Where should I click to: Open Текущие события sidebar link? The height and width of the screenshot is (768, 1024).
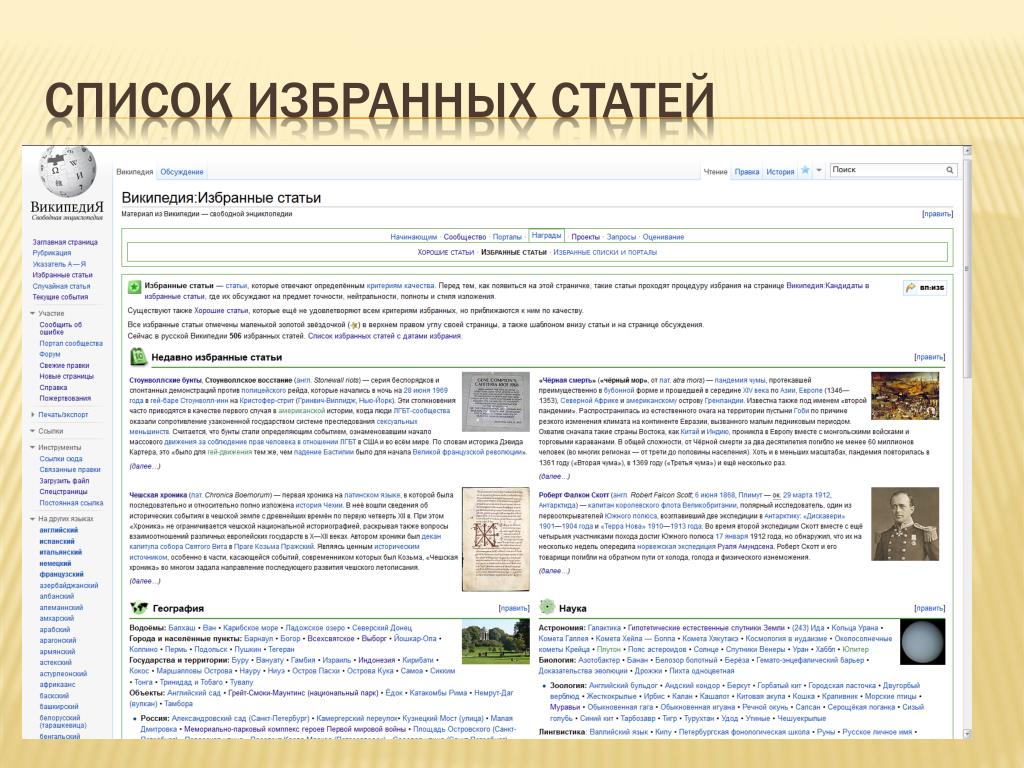coord(60,297)
